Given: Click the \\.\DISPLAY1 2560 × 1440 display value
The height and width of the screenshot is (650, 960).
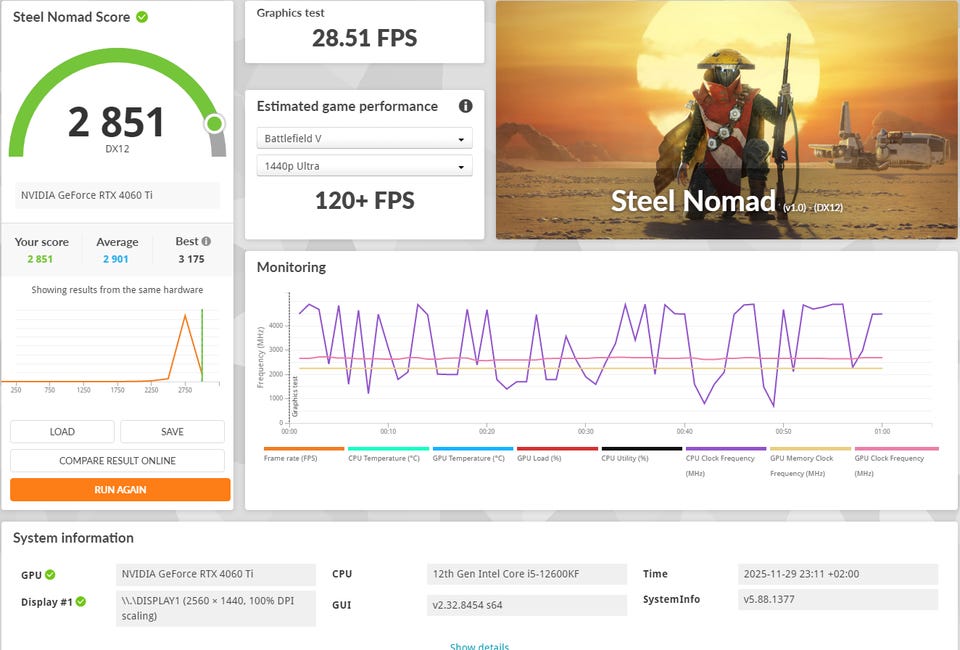Looking at the screenshot, I should coord(216,608).
